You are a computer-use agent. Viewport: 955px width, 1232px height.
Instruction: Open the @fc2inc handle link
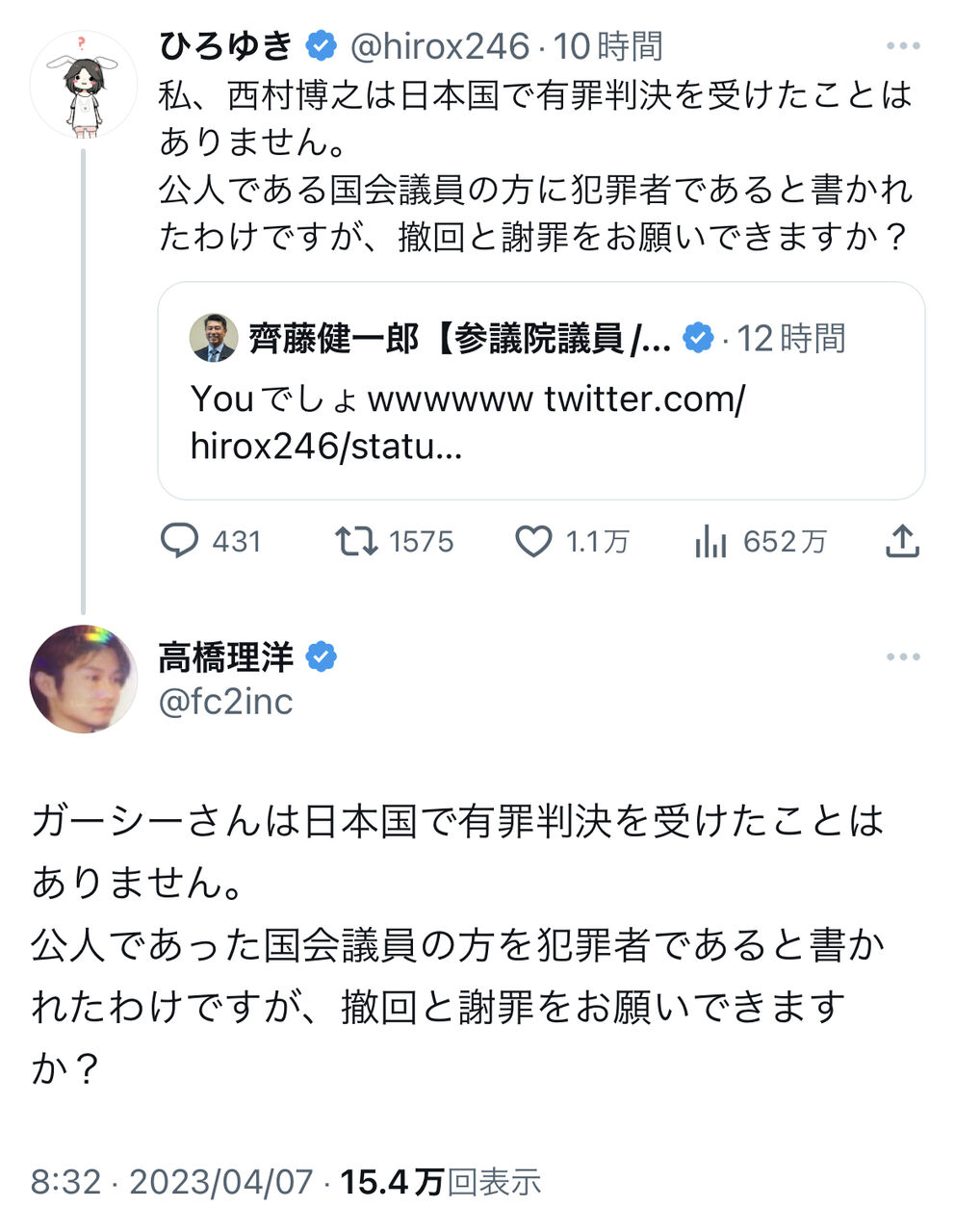[x=225, y=702]
